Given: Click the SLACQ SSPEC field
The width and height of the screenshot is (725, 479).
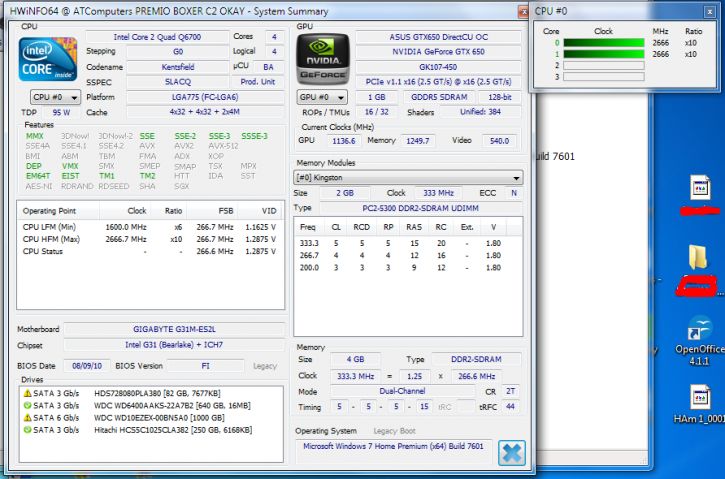Looking at the screenshot, I should click(178, 82).
